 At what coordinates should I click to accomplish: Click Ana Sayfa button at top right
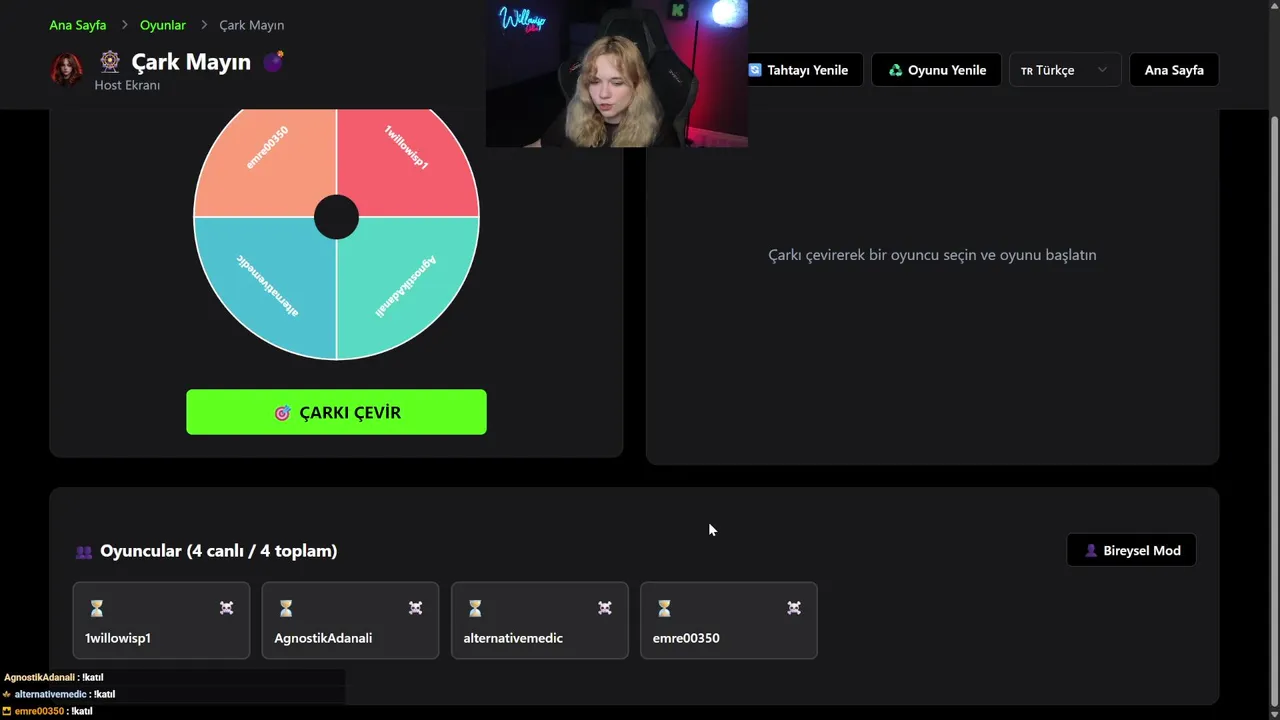tap(1174, 70)
